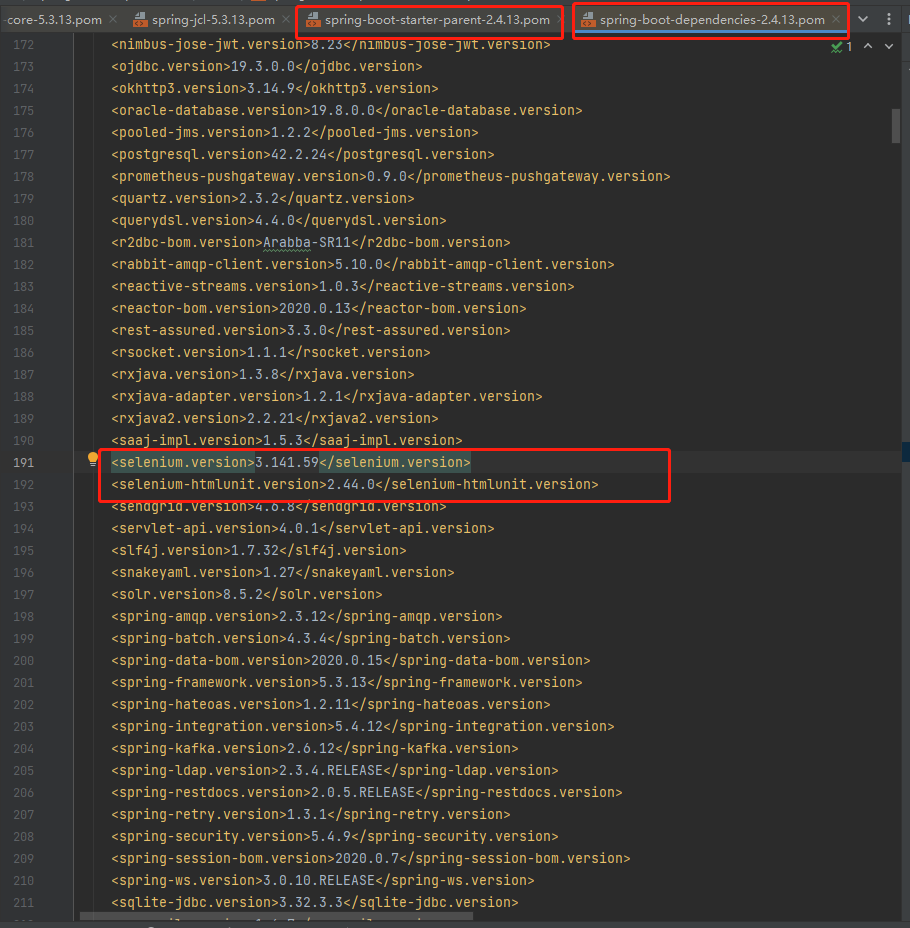910x928 pixels.
Task: Click the spring-boot-dependencies pom file icon
Action: 588,20
